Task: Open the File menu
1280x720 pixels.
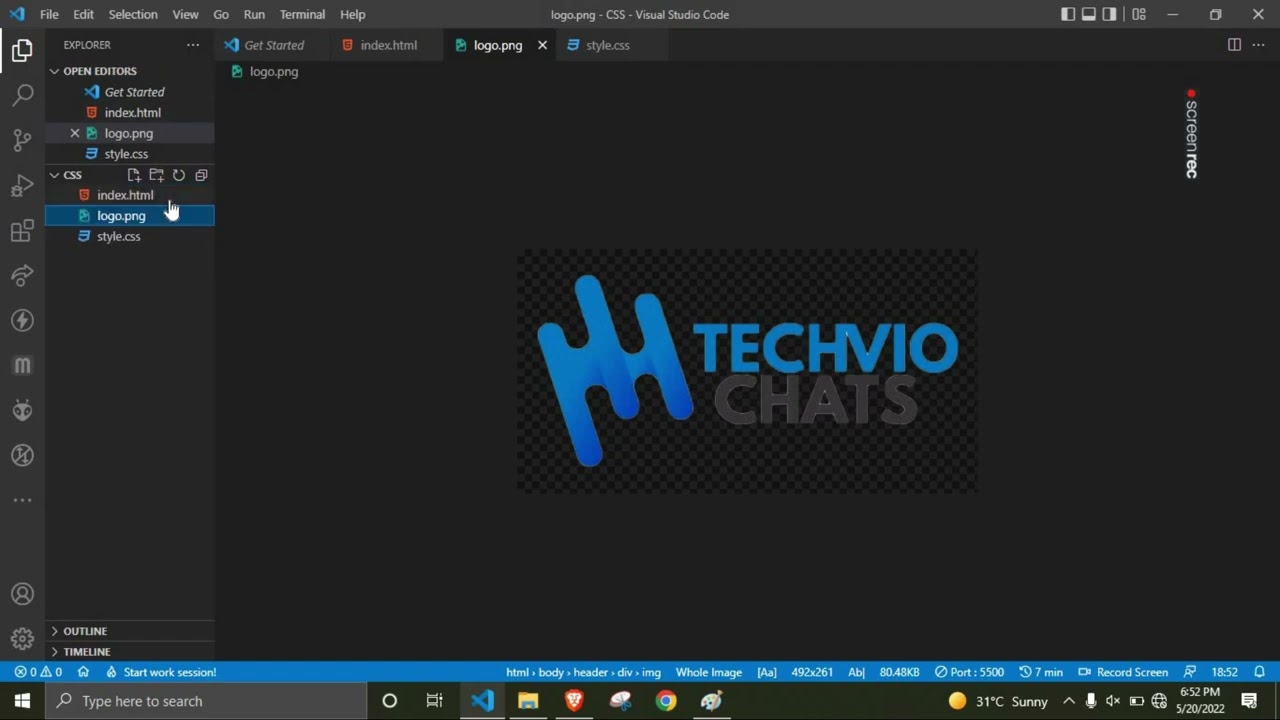Action: pyautogui.click(x=49, y=14)
